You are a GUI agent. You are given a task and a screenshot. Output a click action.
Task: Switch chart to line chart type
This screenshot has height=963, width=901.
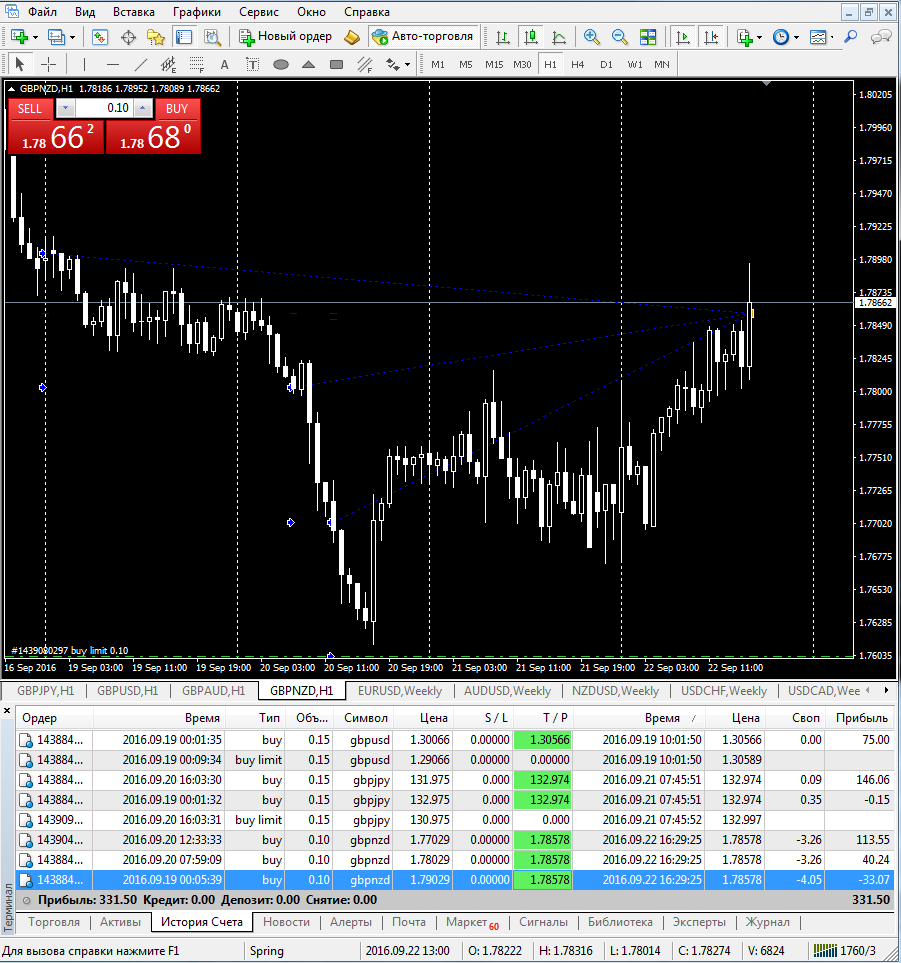(x=559, y=37)
